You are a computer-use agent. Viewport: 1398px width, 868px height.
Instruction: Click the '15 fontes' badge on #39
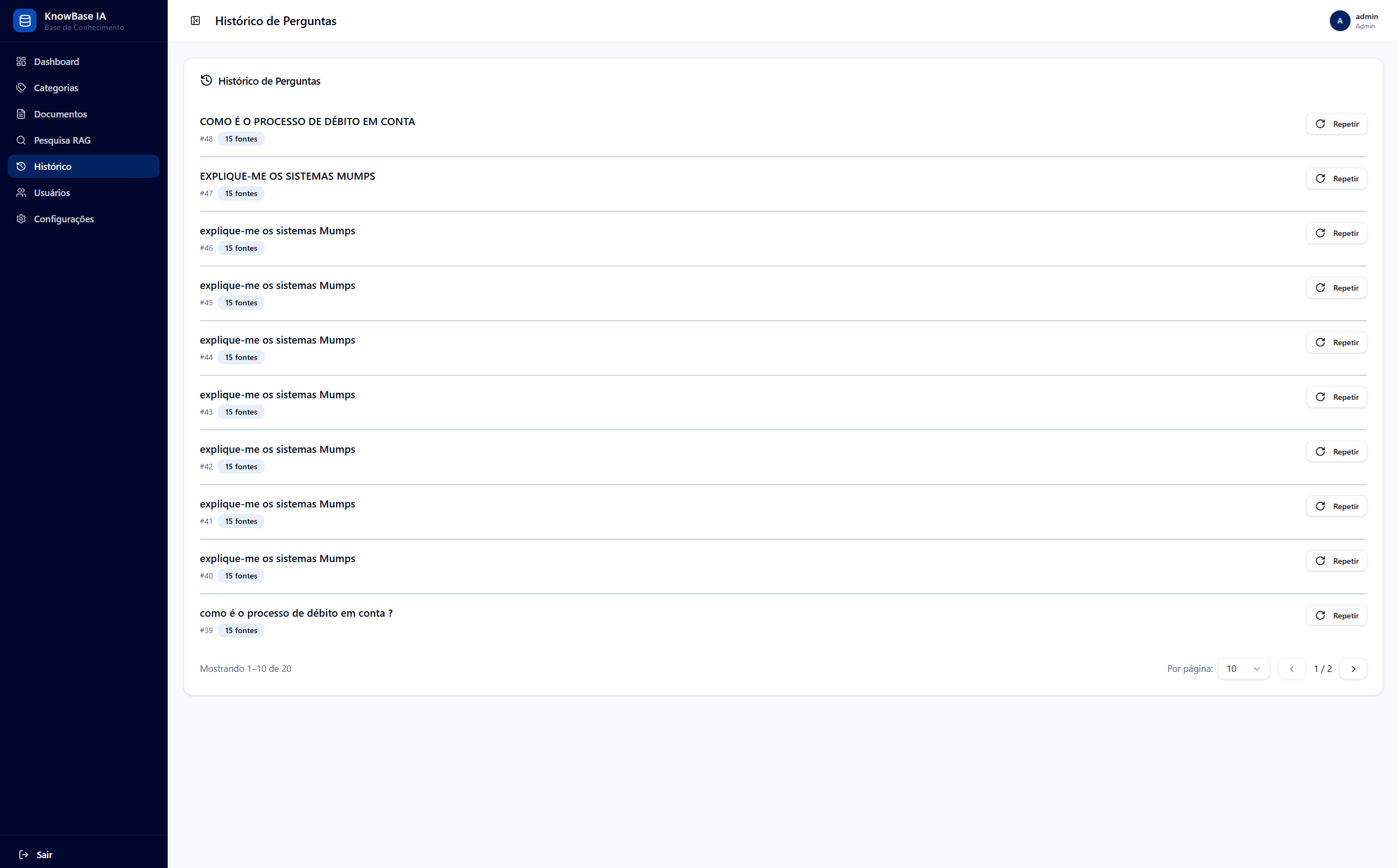pyautogui.click(x=241, y=630)
